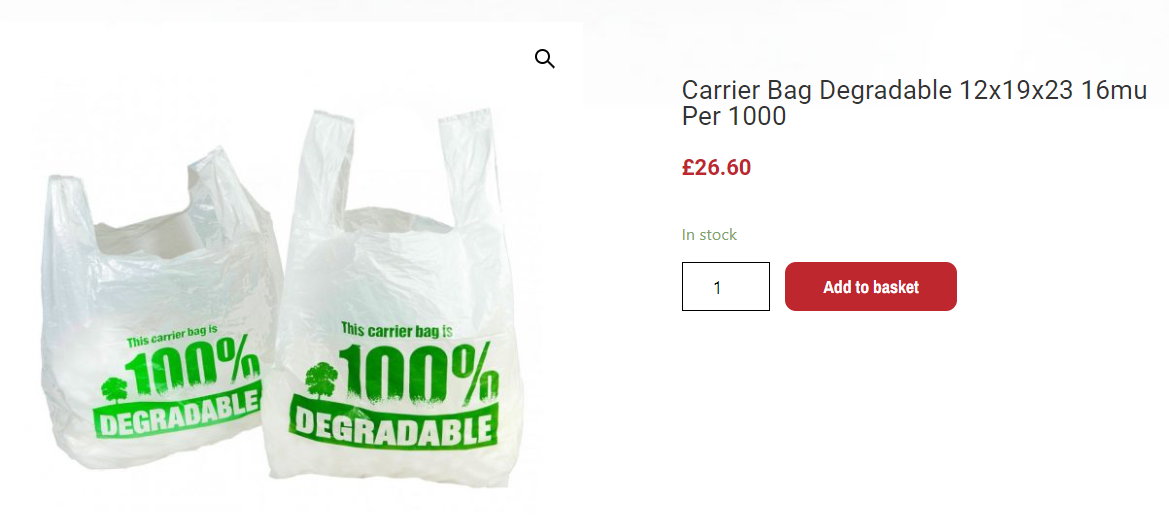
Task: Click the tree logo on the left bag
Action: (x=114, y=390)
